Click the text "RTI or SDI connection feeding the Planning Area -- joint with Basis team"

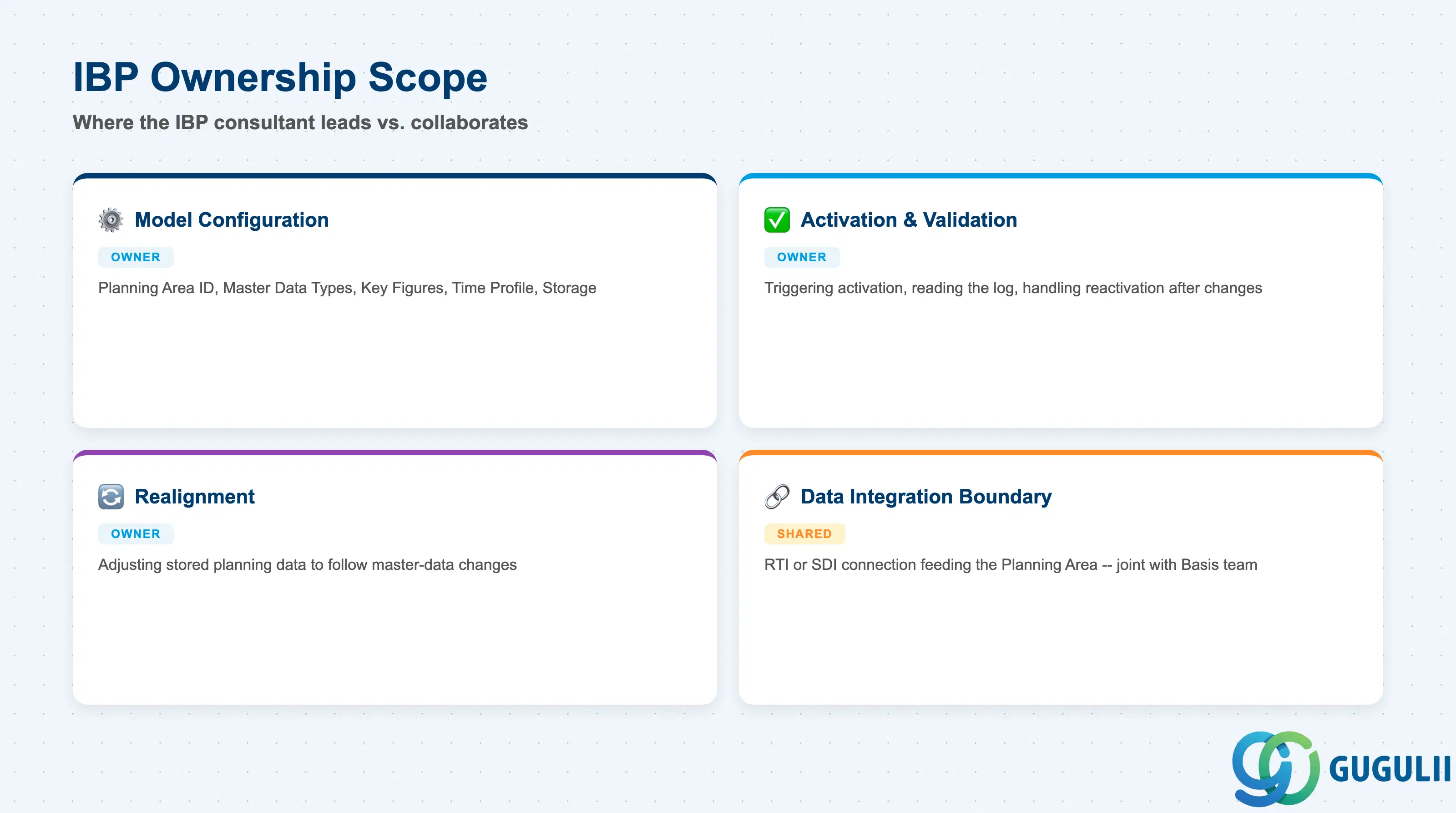tap(1011, 565)
